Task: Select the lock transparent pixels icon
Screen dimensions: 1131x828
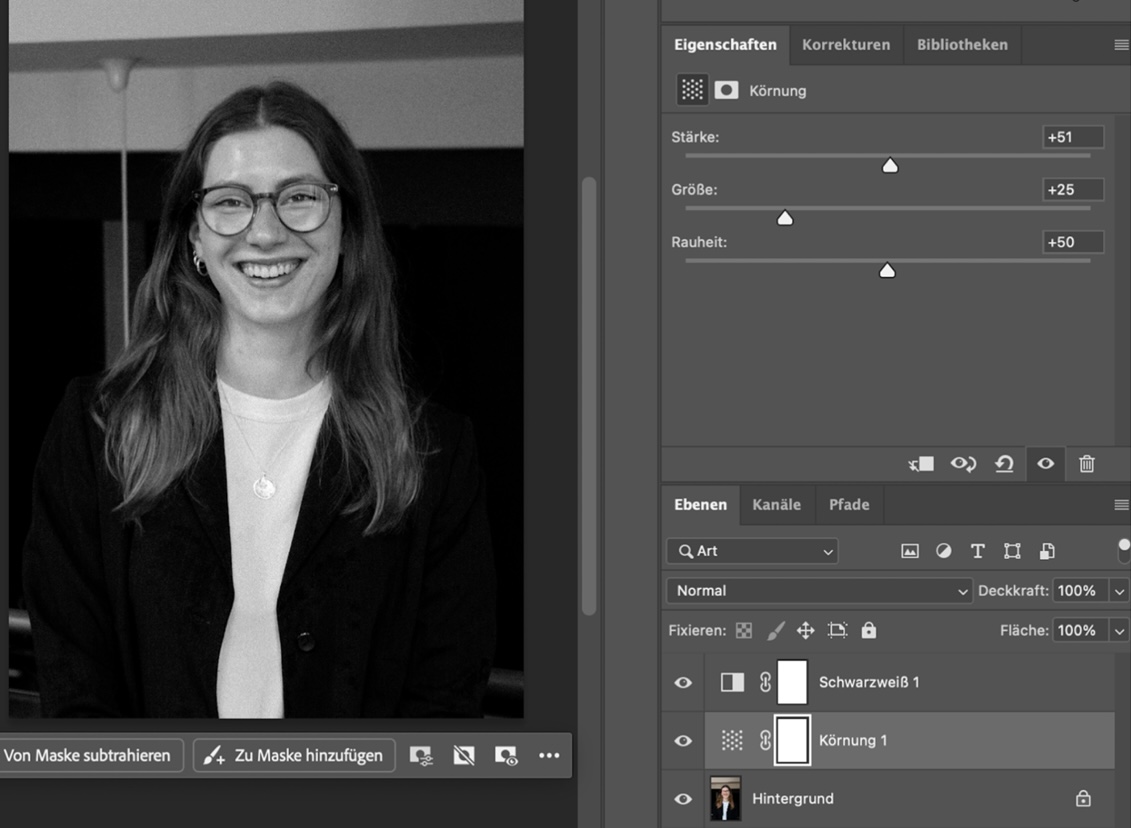Action: (x=742, y=630)
